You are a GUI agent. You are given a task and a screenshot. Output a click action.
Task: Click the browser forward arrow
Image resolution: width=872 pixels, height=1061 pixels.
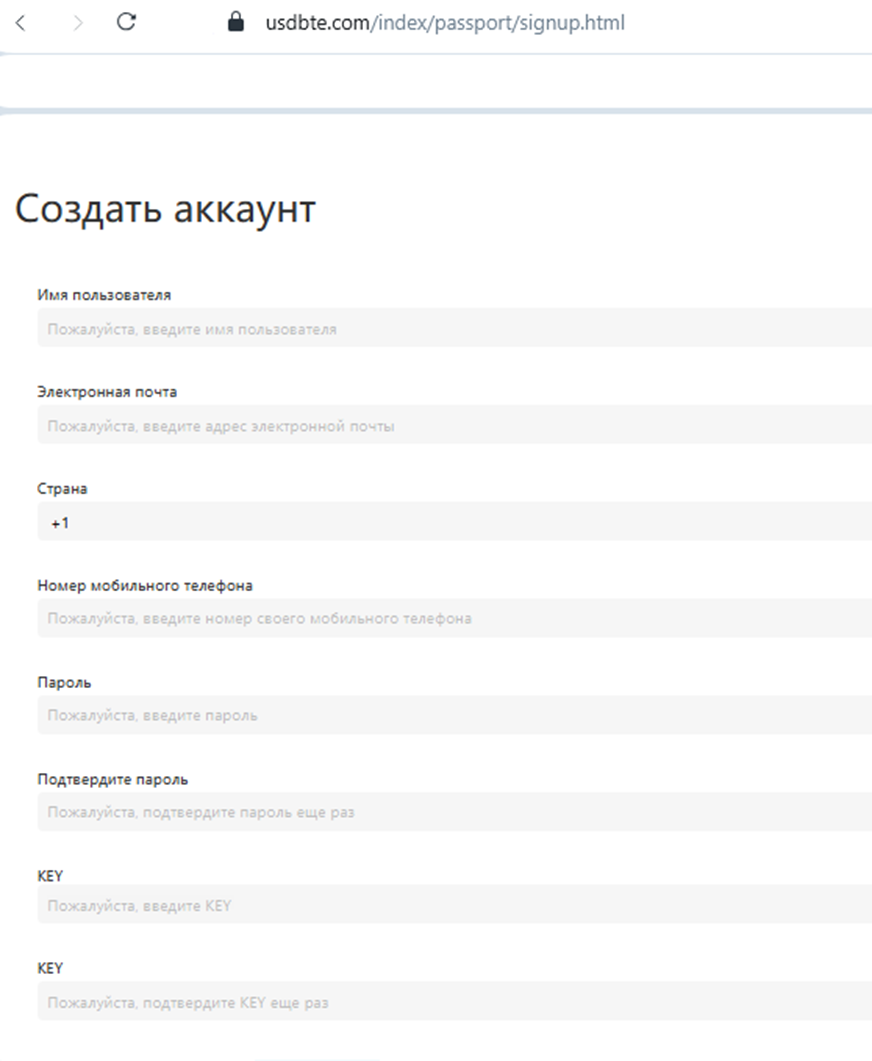[78, 22]
